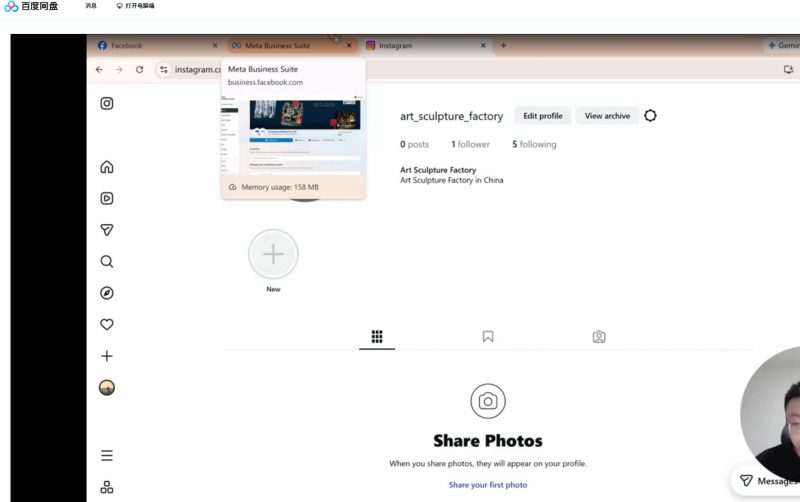The image size is (800, 502).
Task: Click the install-app icon at the address bar's right
Action: tap(788, 69)
